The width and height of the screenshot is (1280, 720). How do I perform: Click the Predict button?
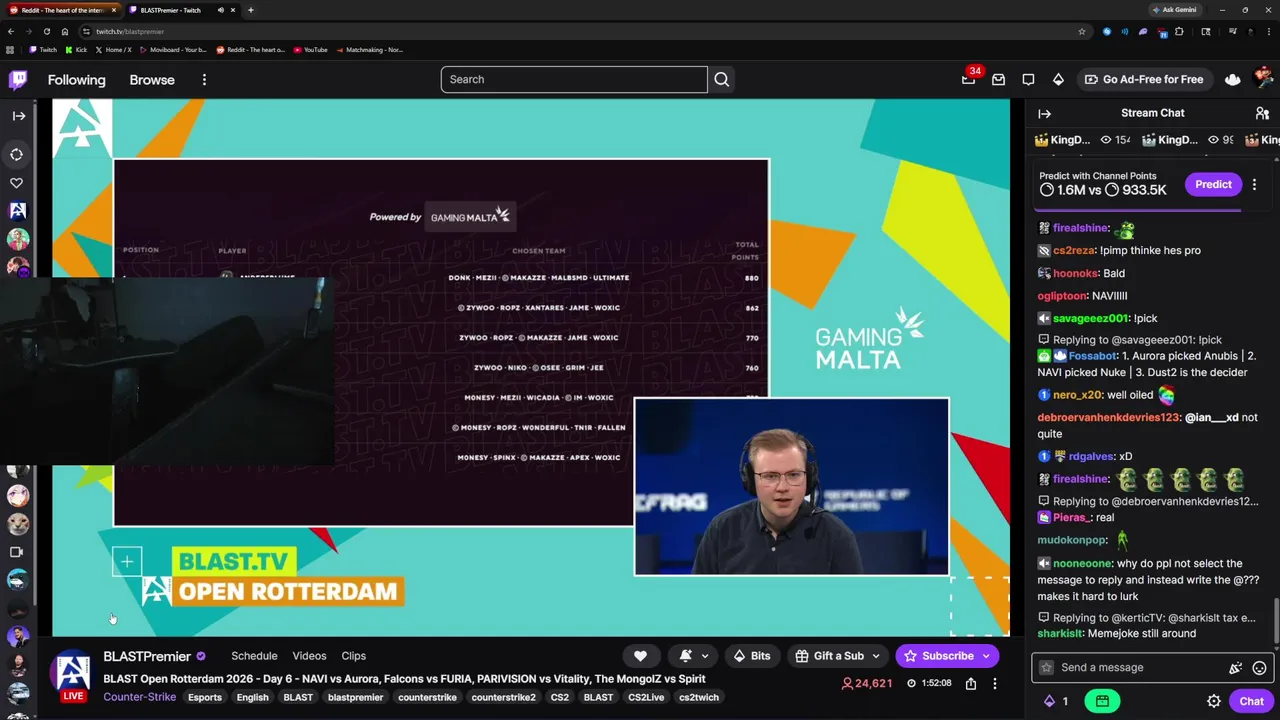[1213, 184]
